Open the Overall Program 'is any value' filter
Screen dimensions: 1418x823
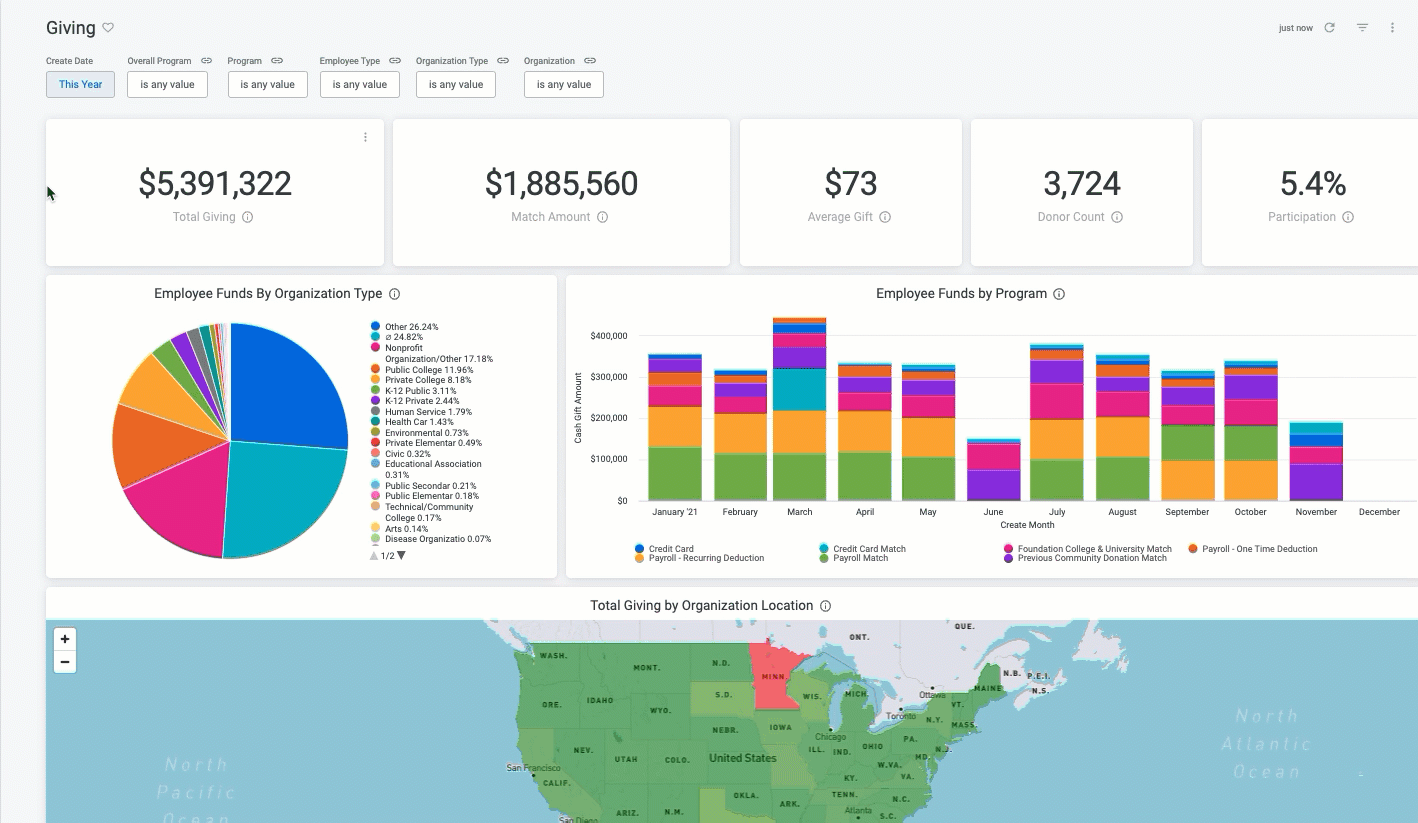(x=167, y=84)
